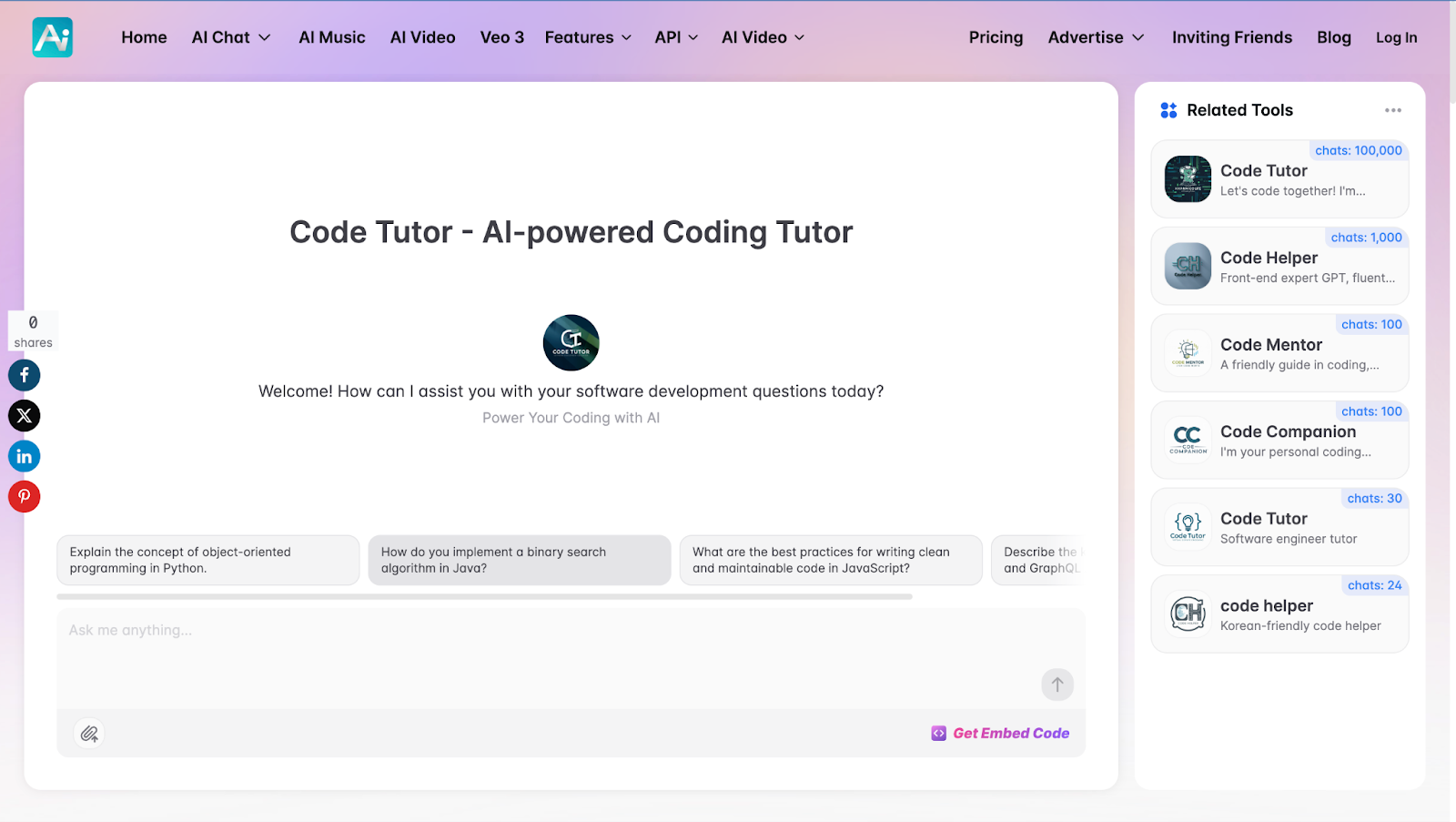Go to the Home page
The width and height of the screenshot is (1456, 822).
[144, 37]
